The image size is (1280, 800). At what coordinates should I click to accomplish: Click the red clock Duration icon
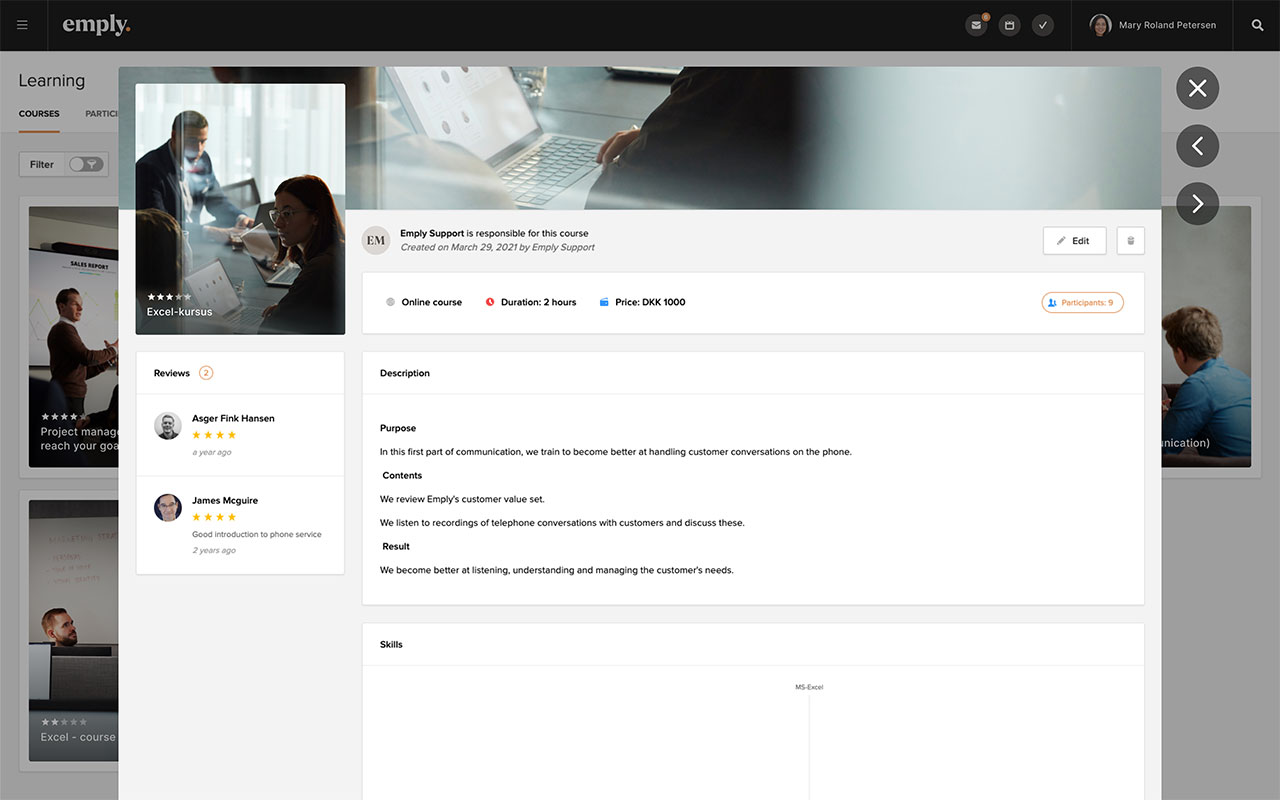(x=490, y=302)
